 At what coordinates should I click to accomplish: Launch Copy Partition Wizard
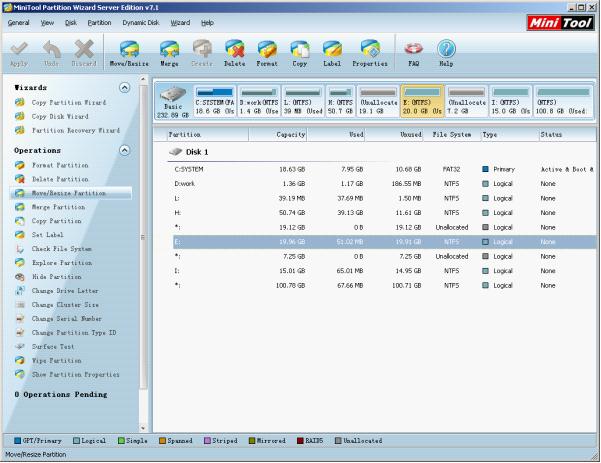coord(69,102)
